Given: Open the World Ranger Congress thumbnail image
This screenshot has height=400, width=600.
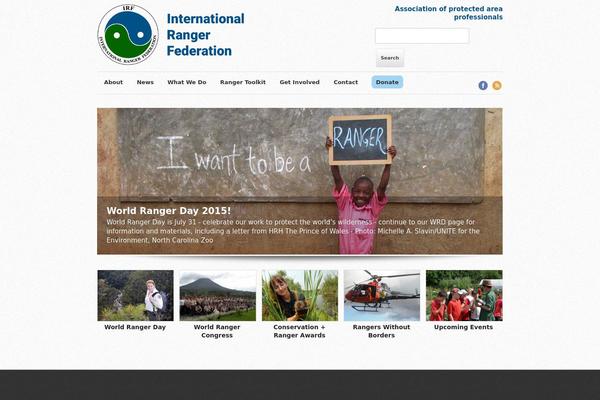Looking at the screenshot, I should 218,296.
